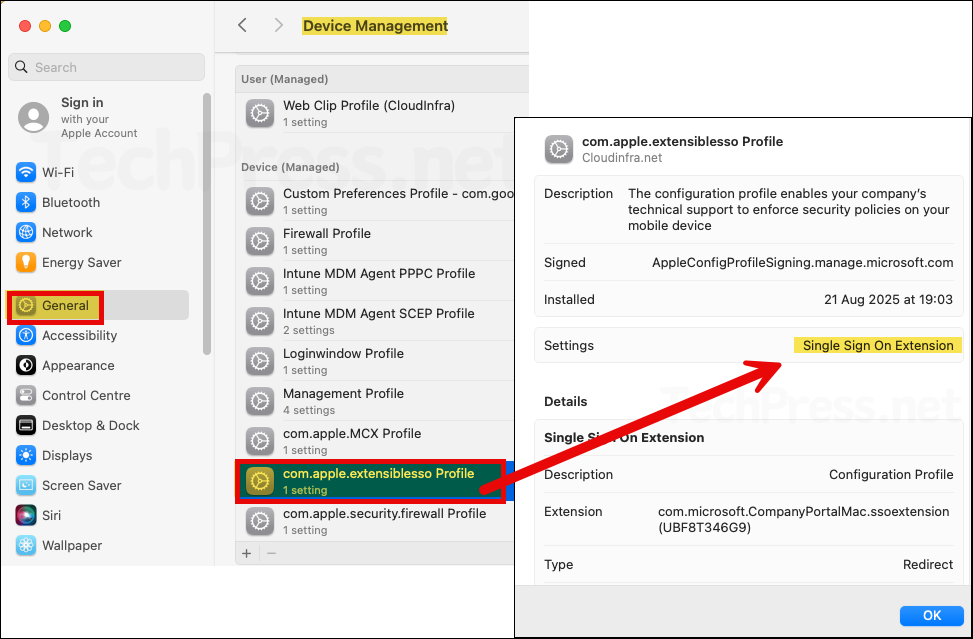Click AppleConfigProfileSigning.manage.microsoft.com signed value
973x639 pixels.
tap(802, 262)
